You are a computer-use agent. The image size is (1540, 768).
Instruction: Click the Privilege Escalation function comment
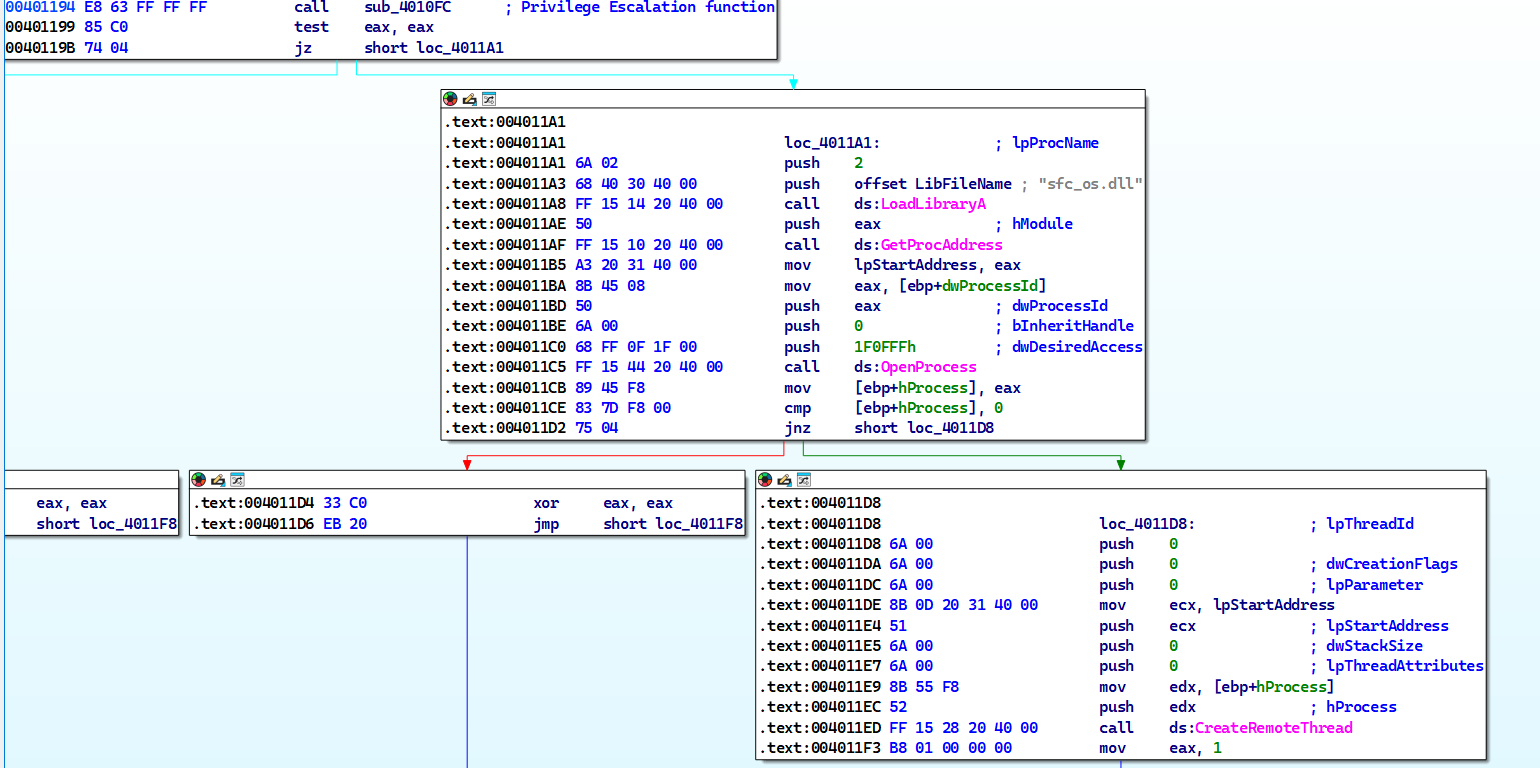[x=648, y=7]
